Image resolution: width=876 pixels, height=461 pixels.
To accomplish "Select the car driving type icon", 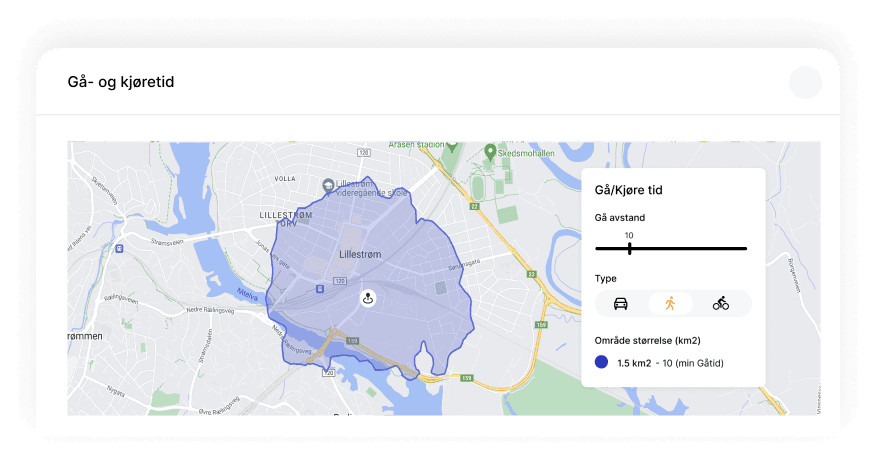I will (x=621, y=303).
